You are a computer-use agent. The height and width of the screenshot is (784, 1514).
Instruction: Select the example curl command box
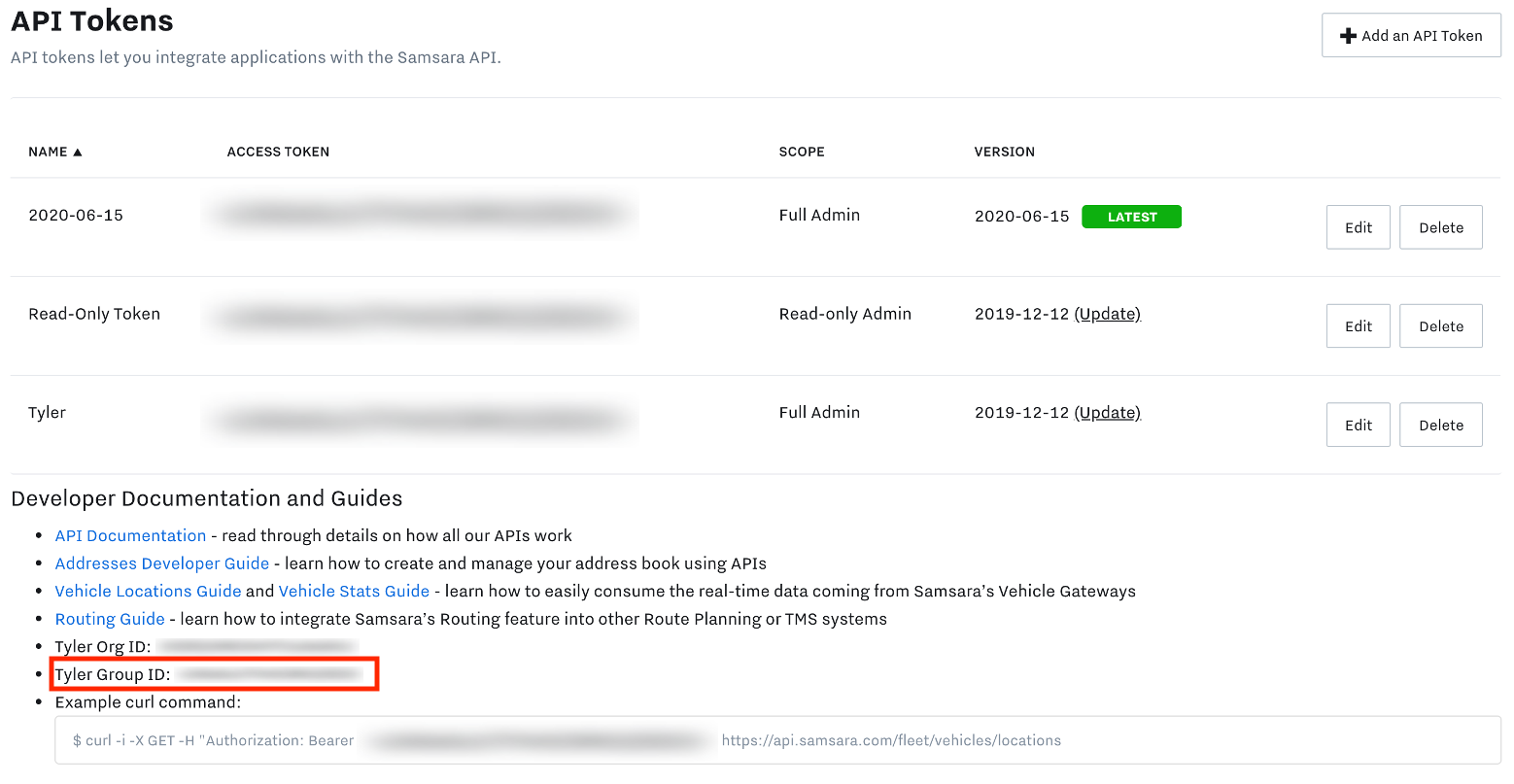[777, 740]
